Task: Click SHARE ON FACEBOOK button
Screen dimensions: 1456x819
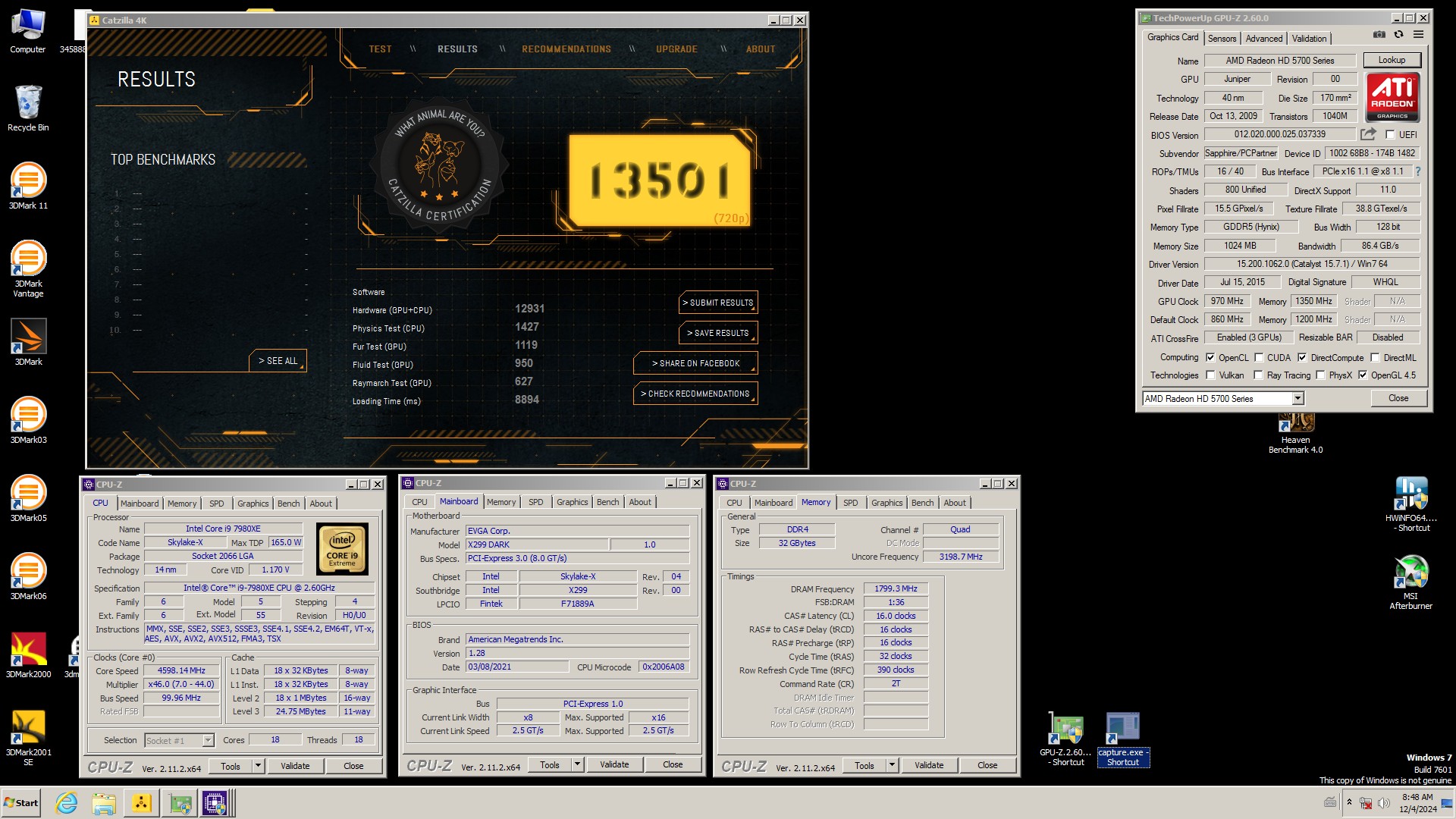Action: pos(695,363)
